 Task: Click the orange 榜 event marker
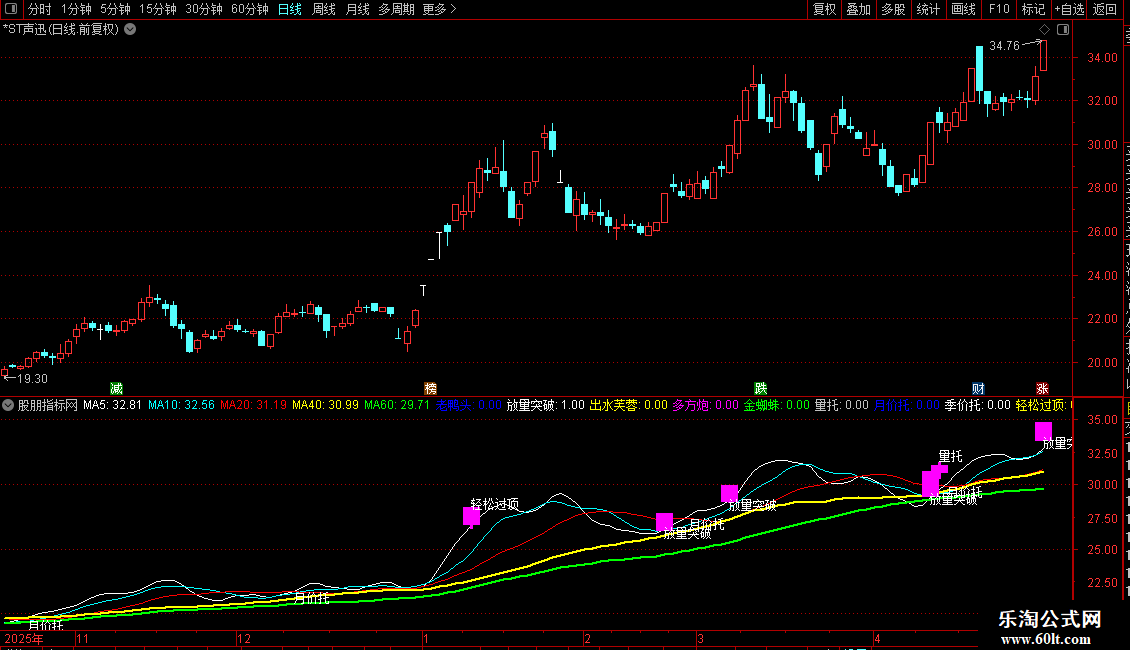click(x=430, y=388)
